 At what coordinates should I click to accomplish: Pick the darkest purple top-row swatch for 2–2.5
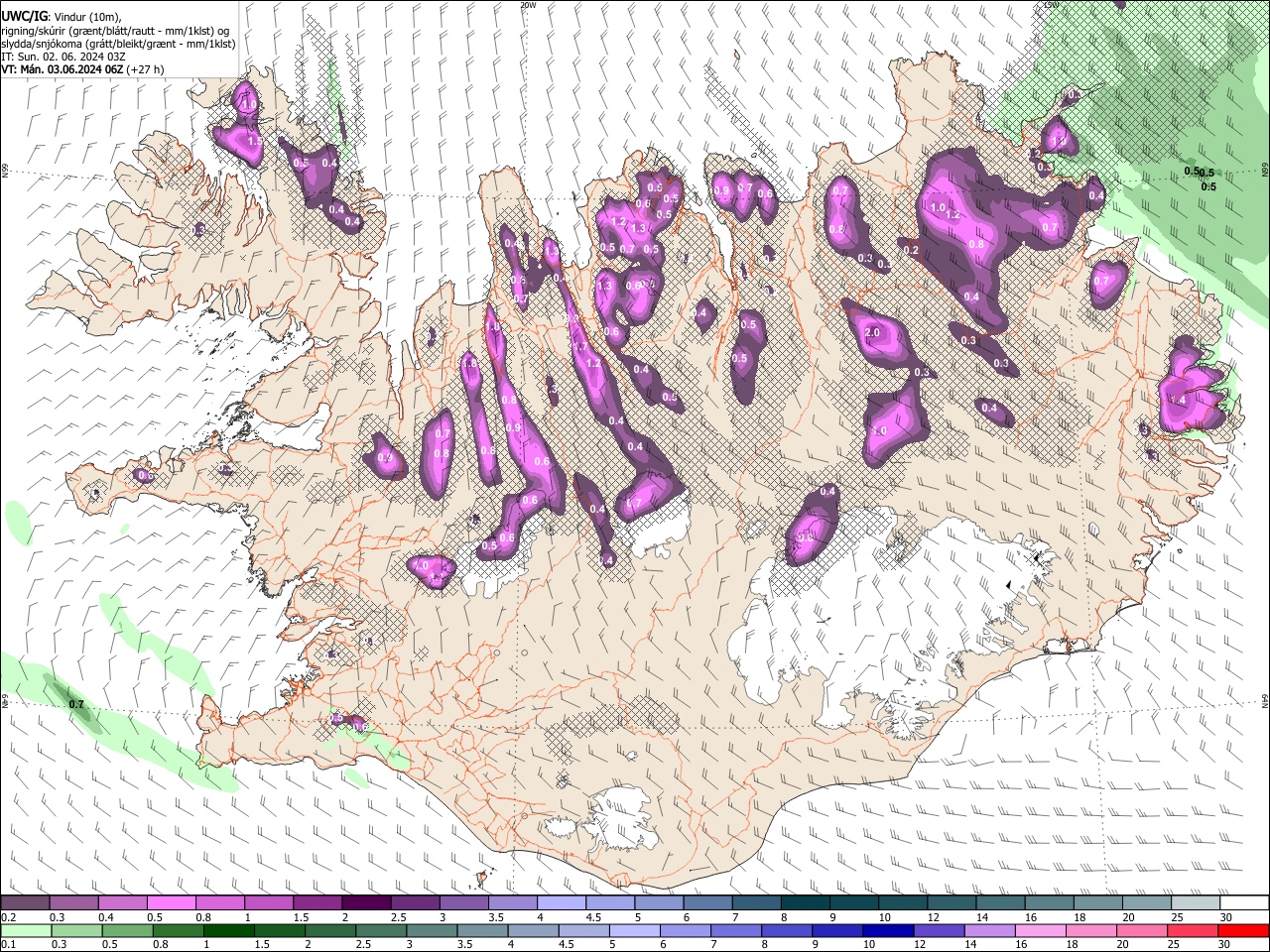[366, 903]
